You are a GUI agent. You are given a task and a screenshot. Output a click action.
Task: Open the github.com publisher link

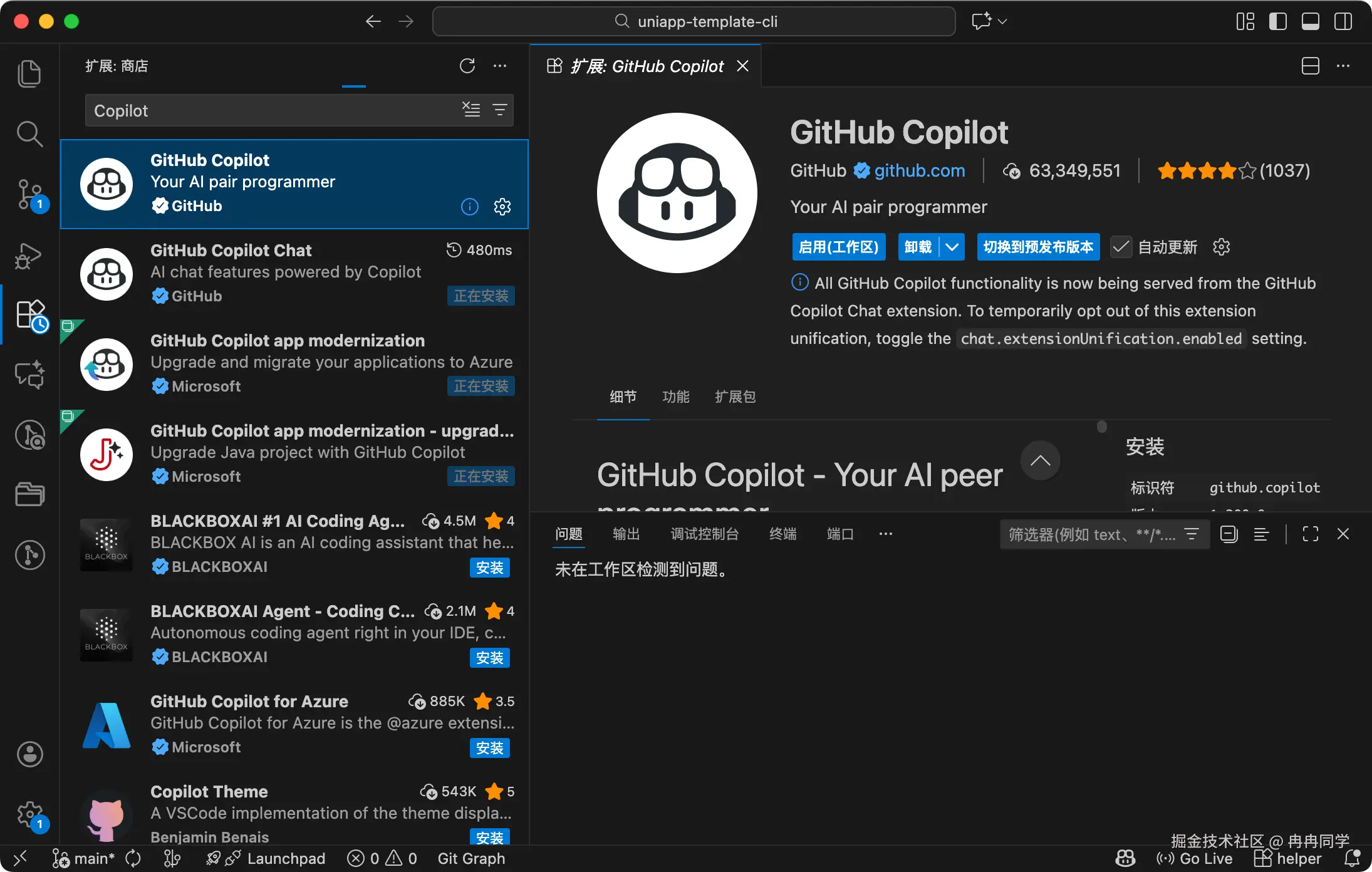(919, 170)
